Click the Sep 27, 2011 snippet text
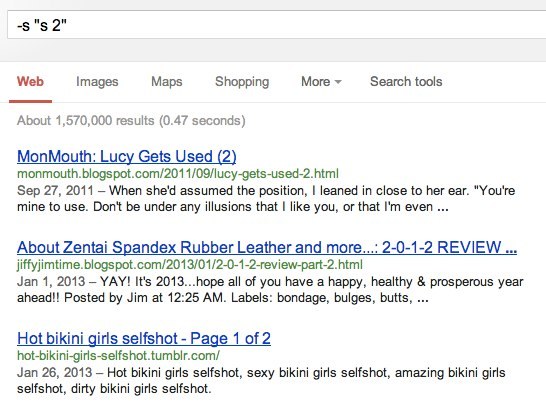 (55, 190)
